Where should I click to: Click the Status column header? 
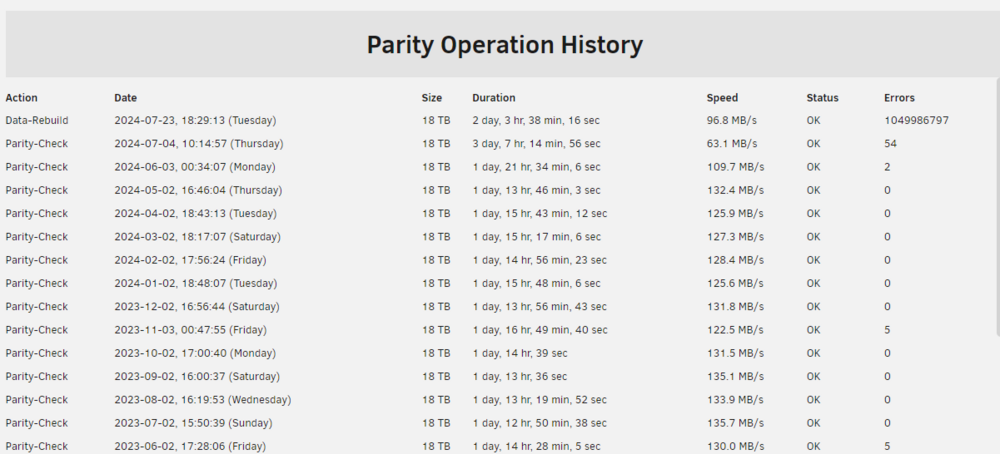coord(822,98)
